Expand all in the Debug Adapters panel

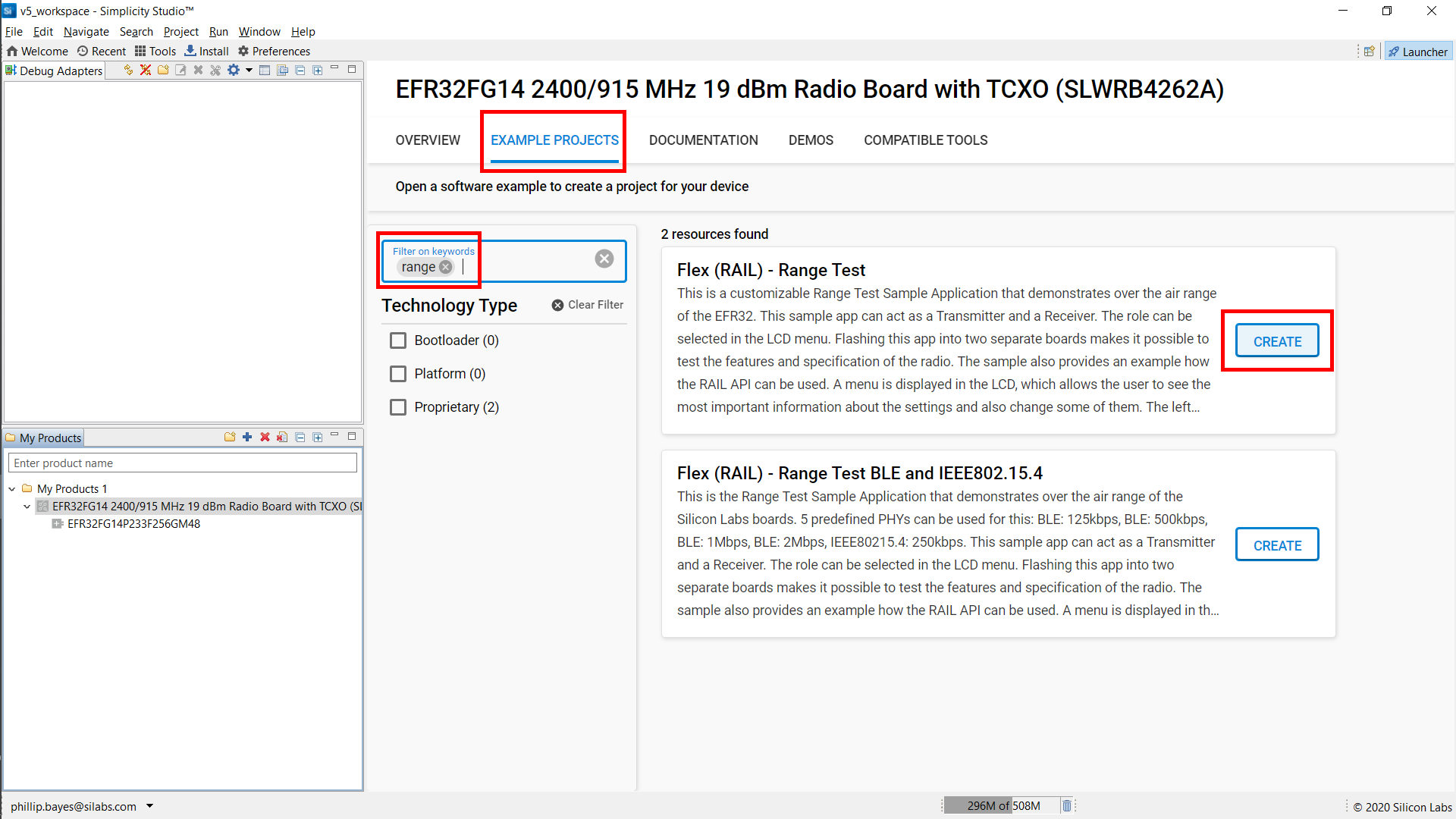click(x=318, y=71)
